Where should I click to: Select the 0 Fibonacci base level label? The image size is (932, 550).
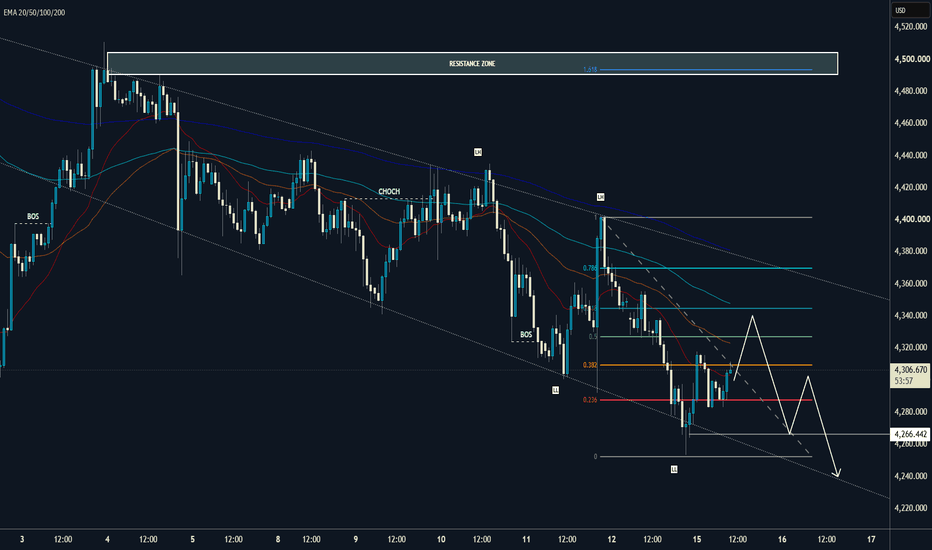tap(595, 457)
